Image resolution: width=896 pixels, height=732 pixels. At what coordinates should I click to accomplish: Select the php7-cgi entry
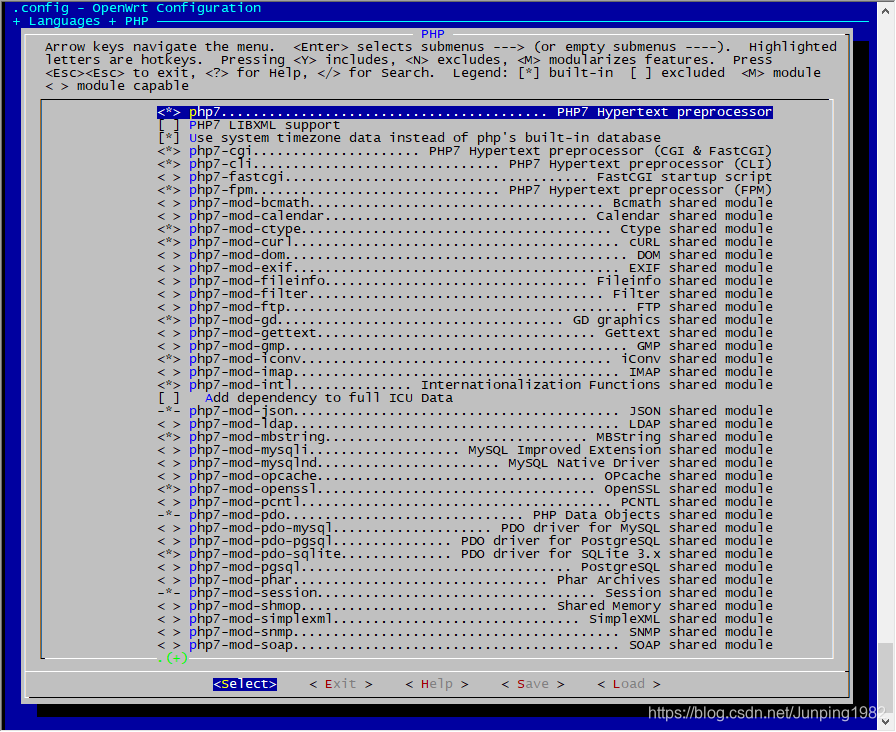[465, 151]
